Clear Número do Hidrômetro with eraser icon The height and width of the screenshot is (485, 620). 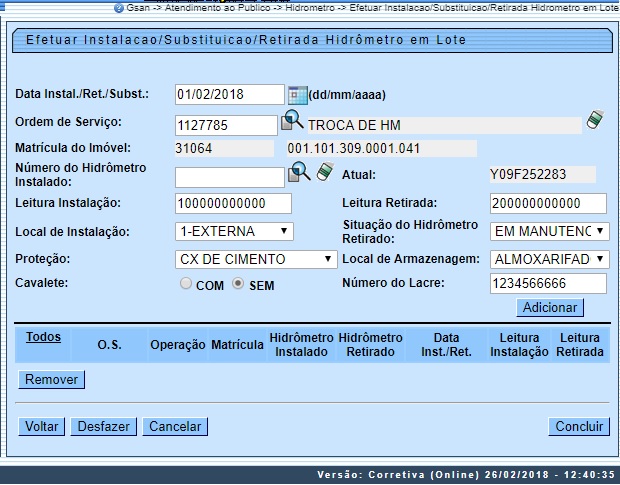[x=323, y=174]
